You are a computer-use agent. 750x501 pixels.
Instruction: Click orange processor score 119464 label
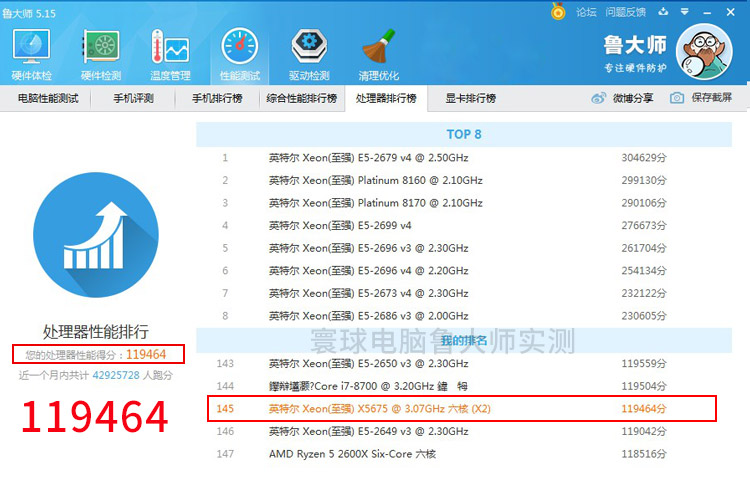146,355
